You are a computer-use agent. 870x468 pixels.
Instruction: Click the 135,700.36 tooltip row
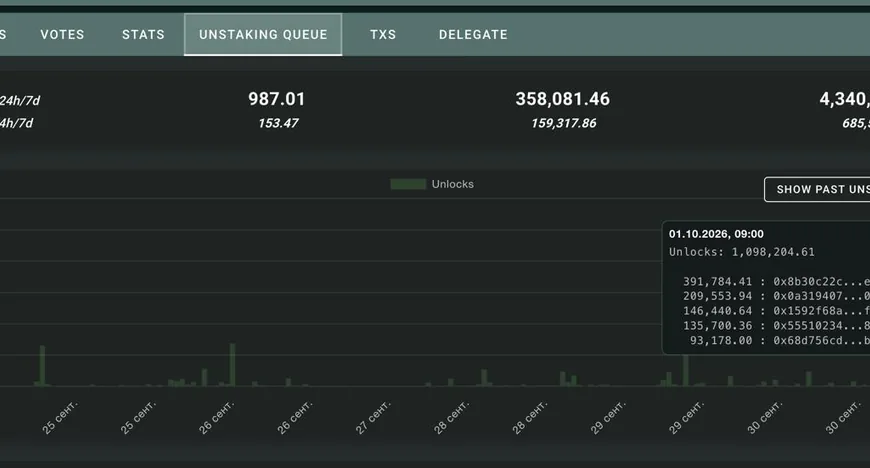[776, 326]
